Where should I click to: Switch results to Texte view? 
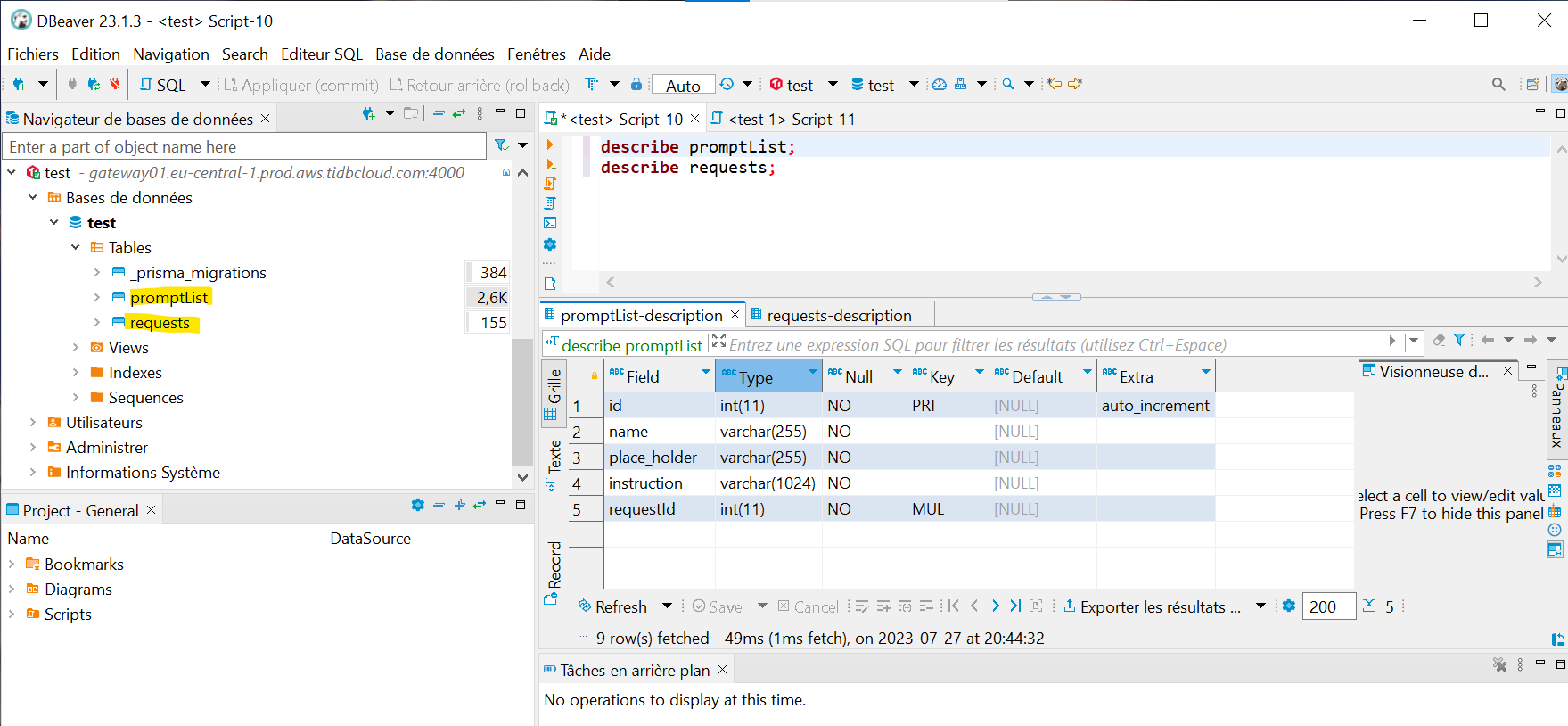[x=553, y=464]
